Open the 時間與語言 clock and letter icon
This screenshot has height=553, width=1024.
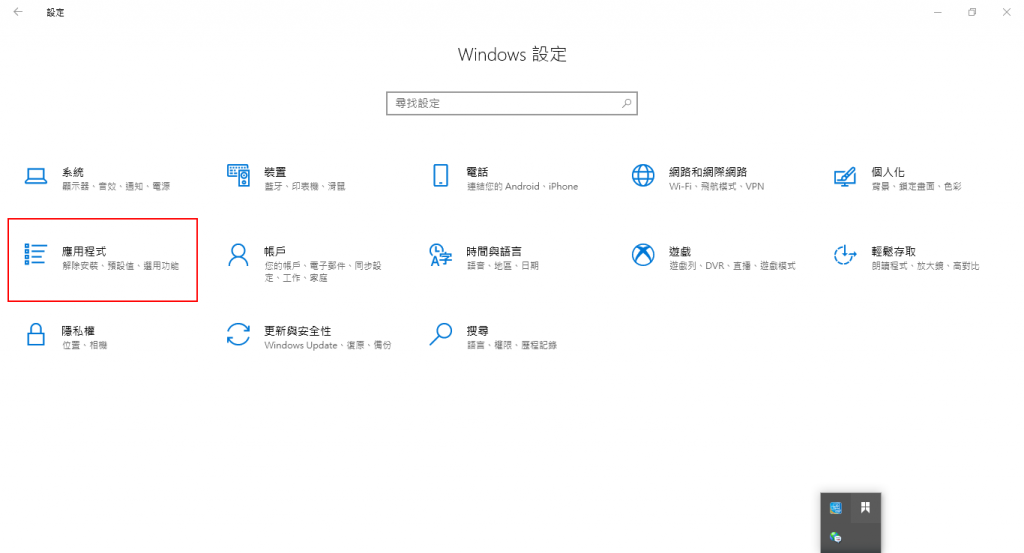441,255
